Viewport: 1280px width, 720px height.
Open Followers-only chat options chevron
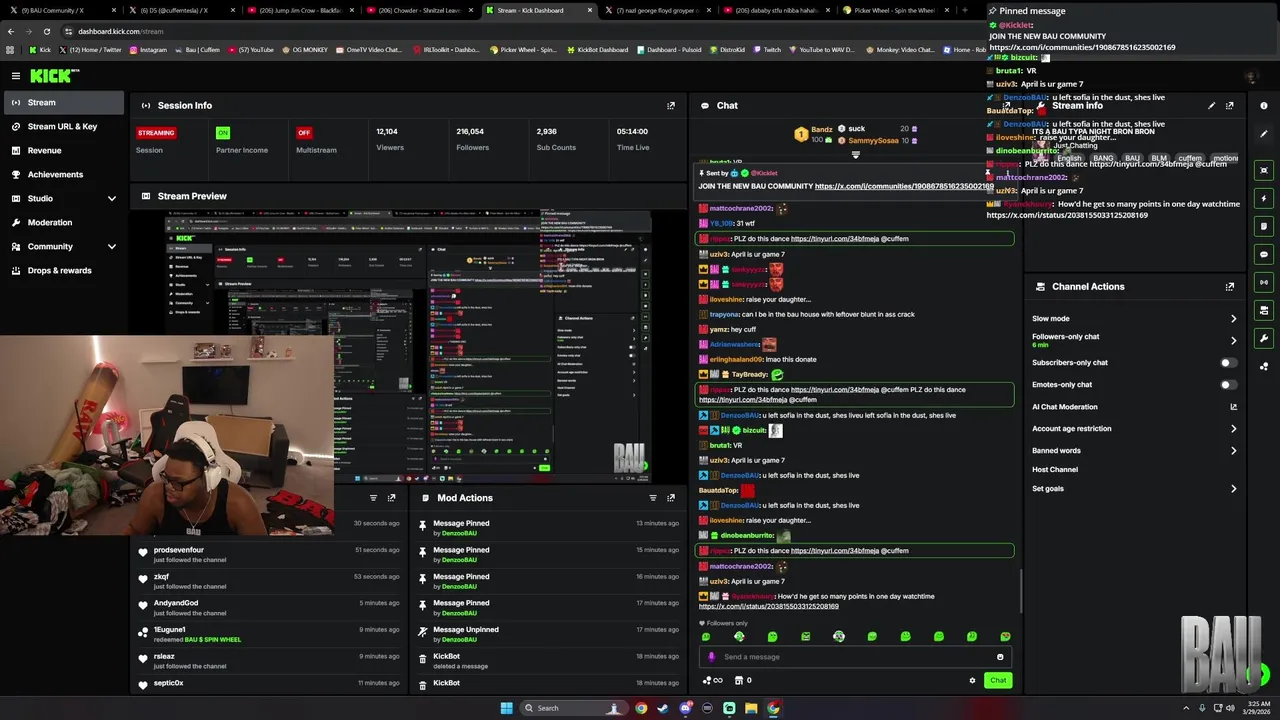[1233, 340]
